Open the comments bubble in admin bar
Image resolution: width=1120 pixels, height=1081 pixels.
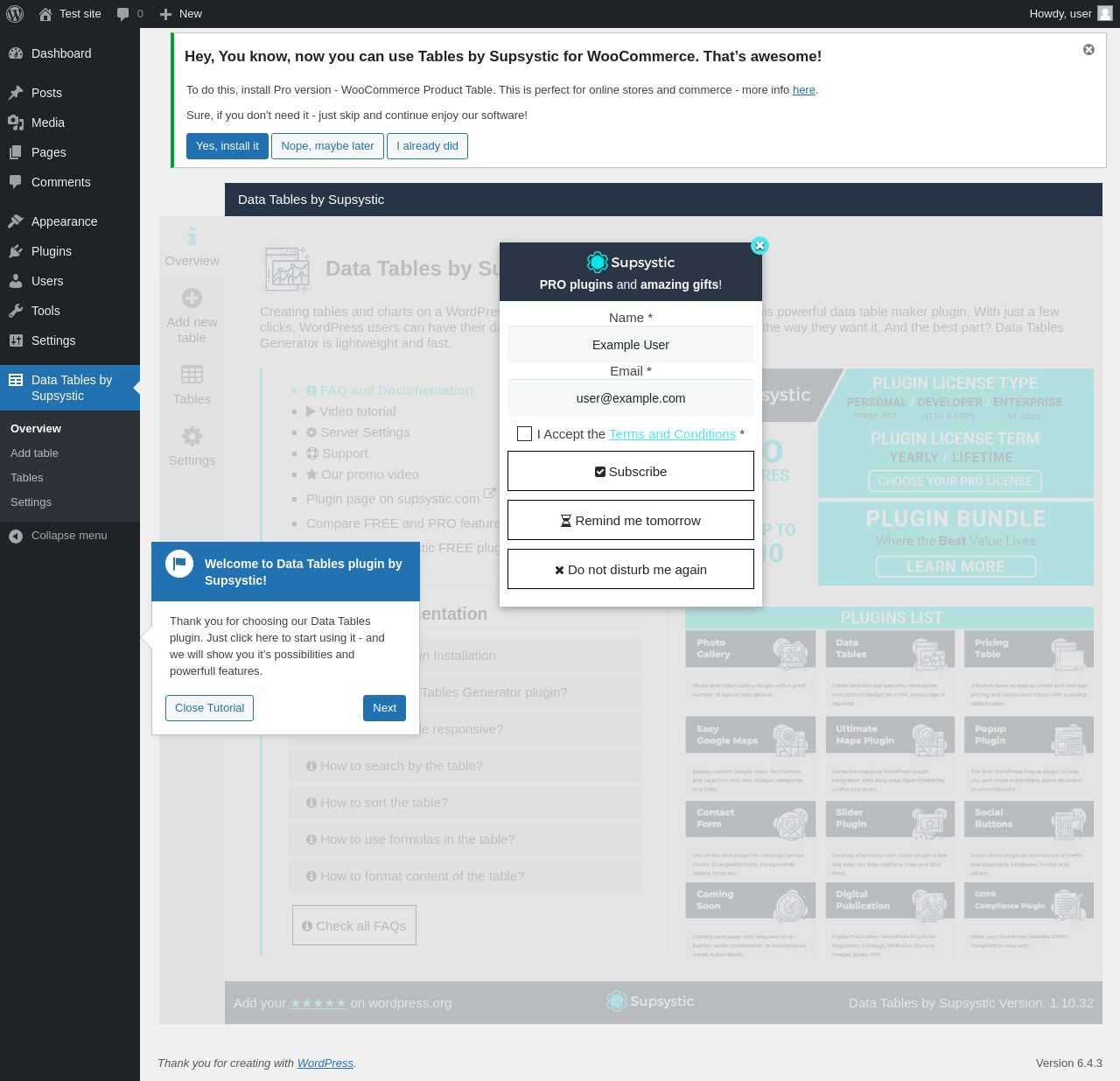[x=123, y=14]
